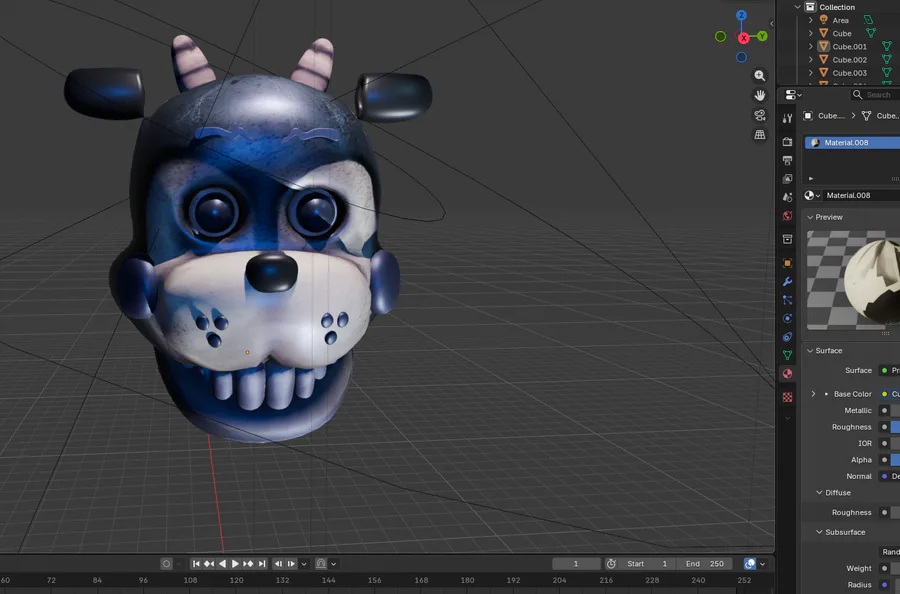Viewport: 900px width, 594px height.
Task: Click the green Y axis gizmo ball
Action: coord(762,36)
